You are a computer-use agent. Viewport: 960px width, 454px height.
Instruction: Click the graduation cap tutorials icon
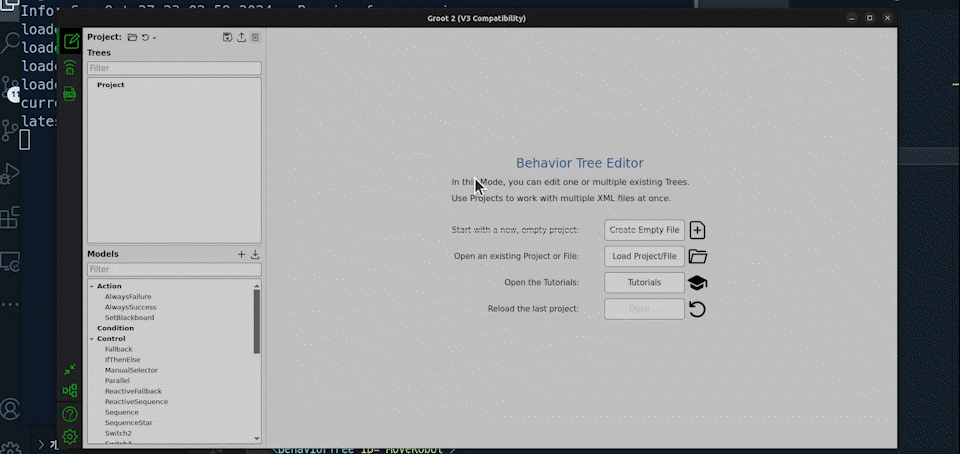tap(697, 283)
